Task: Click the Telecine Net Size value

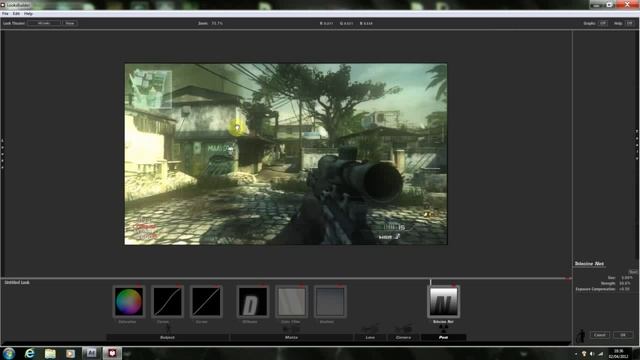Action: pyautogui.click(x=626, y=278)
